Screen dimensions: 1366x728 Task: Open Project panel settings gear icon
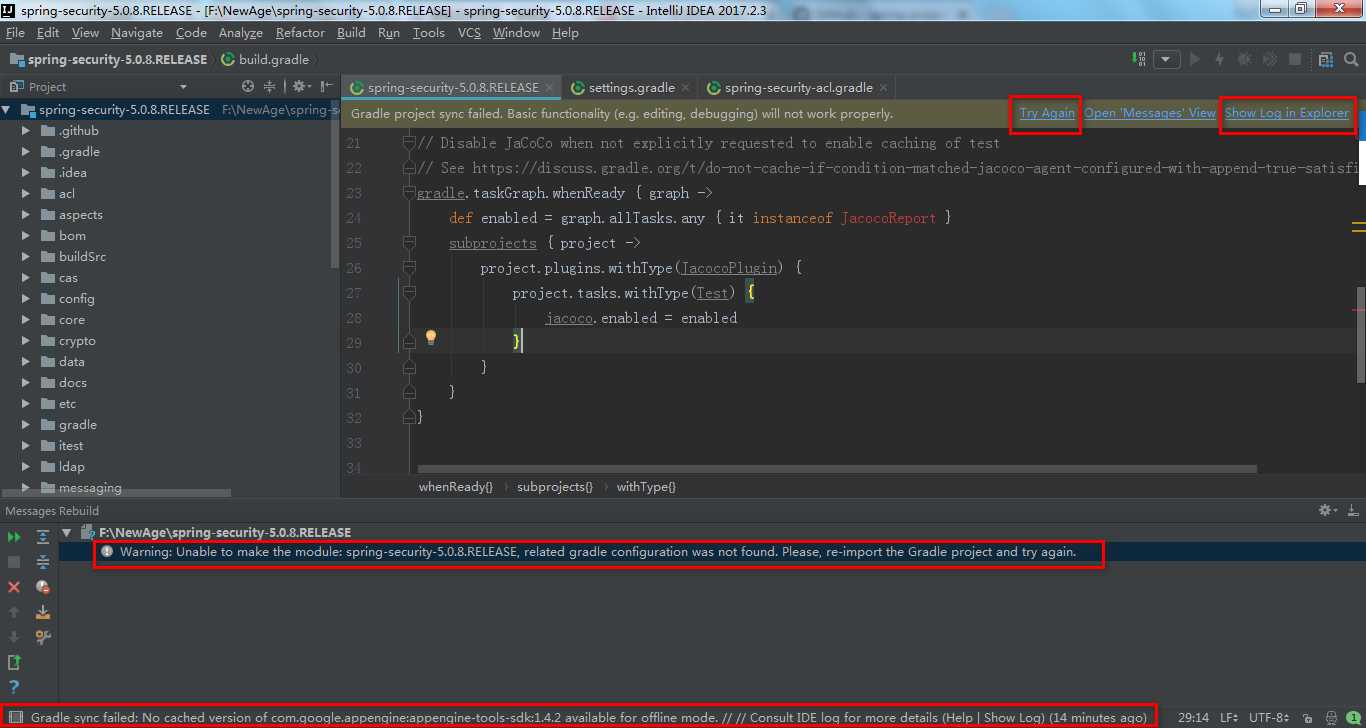(299, 87)
